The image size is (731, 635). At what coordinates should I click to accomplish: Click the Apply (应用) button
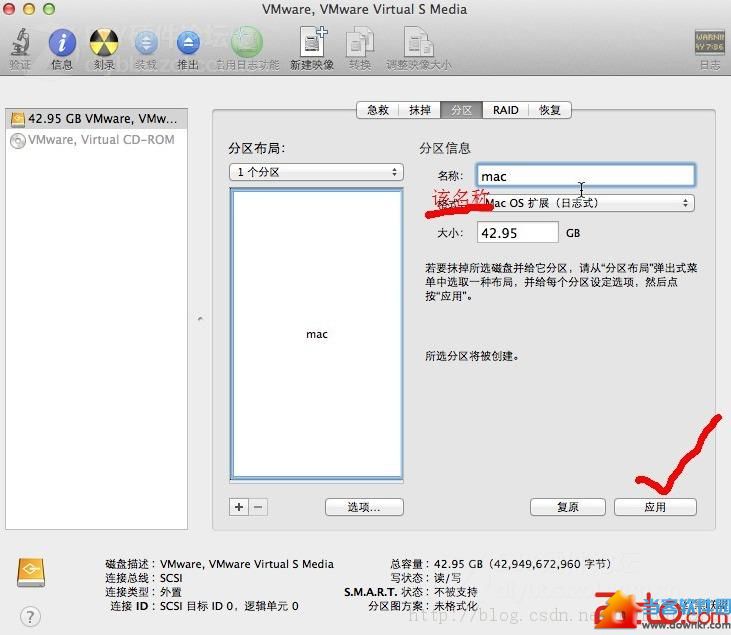click(655, 507)
